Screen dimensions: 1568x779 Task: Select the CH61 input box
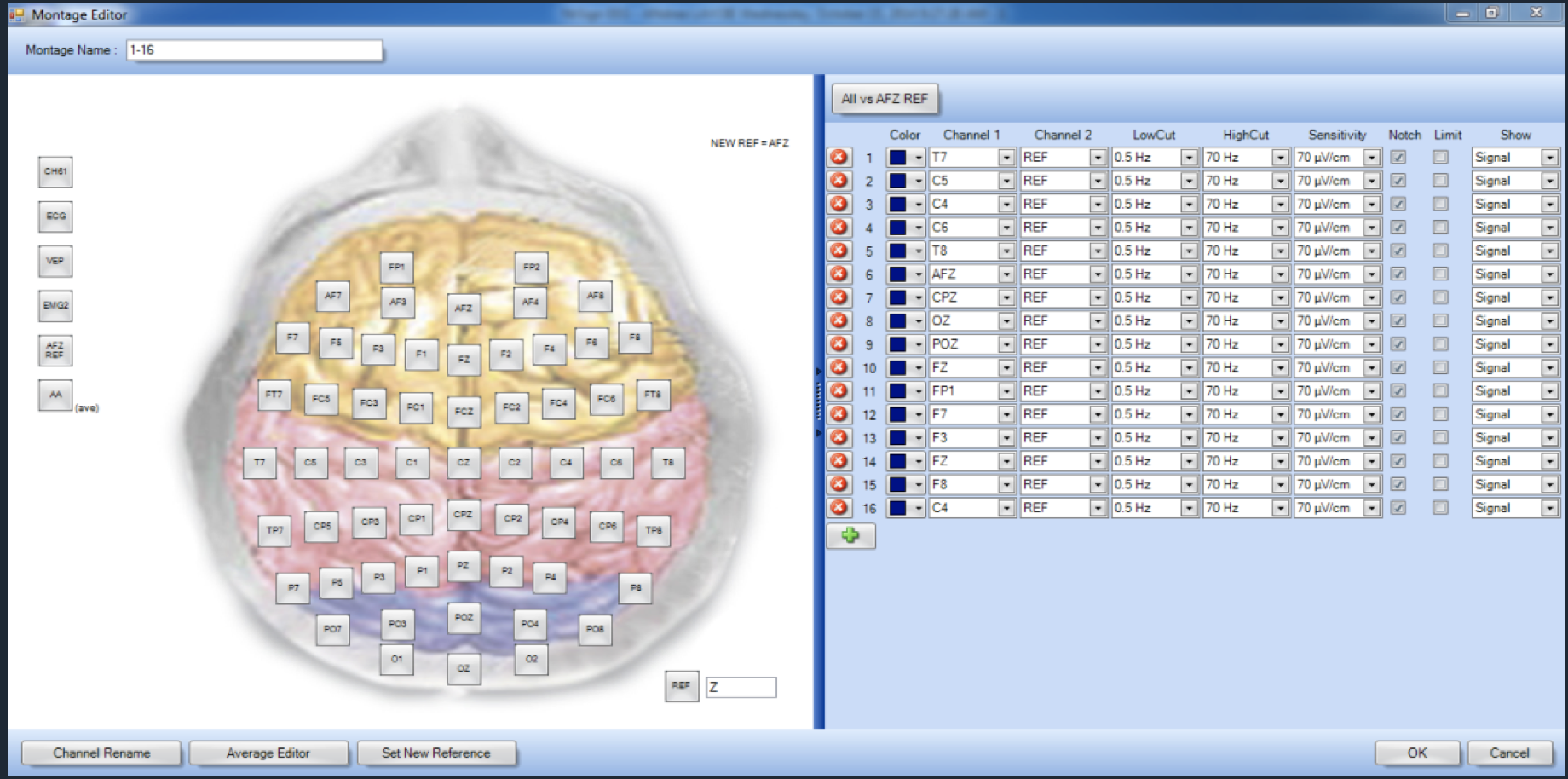click(55, 172)
